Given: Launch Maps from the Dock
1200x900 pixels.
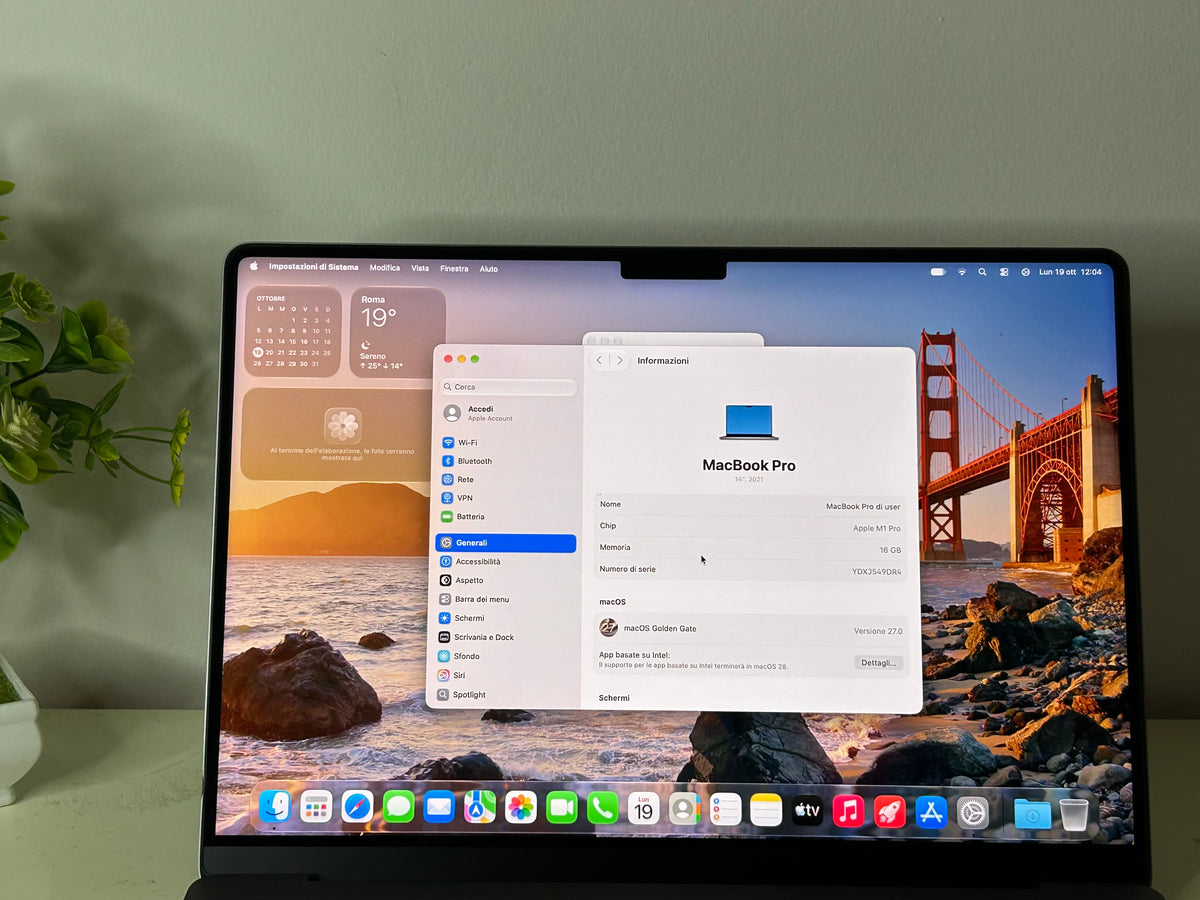Looking at the screenshot, I should [x=480, y=806].
